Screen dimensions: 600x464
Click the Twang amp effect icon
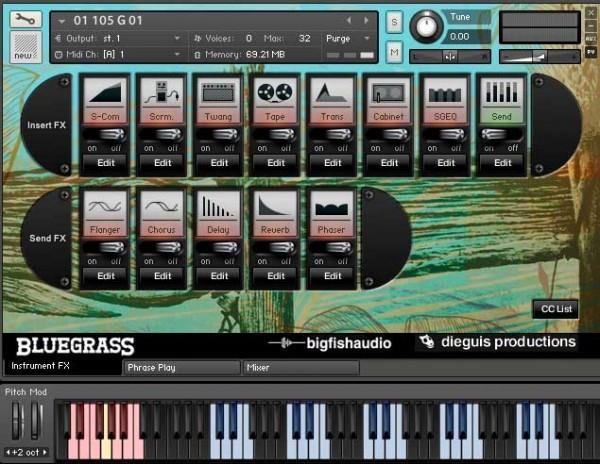click(x=218, y=93)
